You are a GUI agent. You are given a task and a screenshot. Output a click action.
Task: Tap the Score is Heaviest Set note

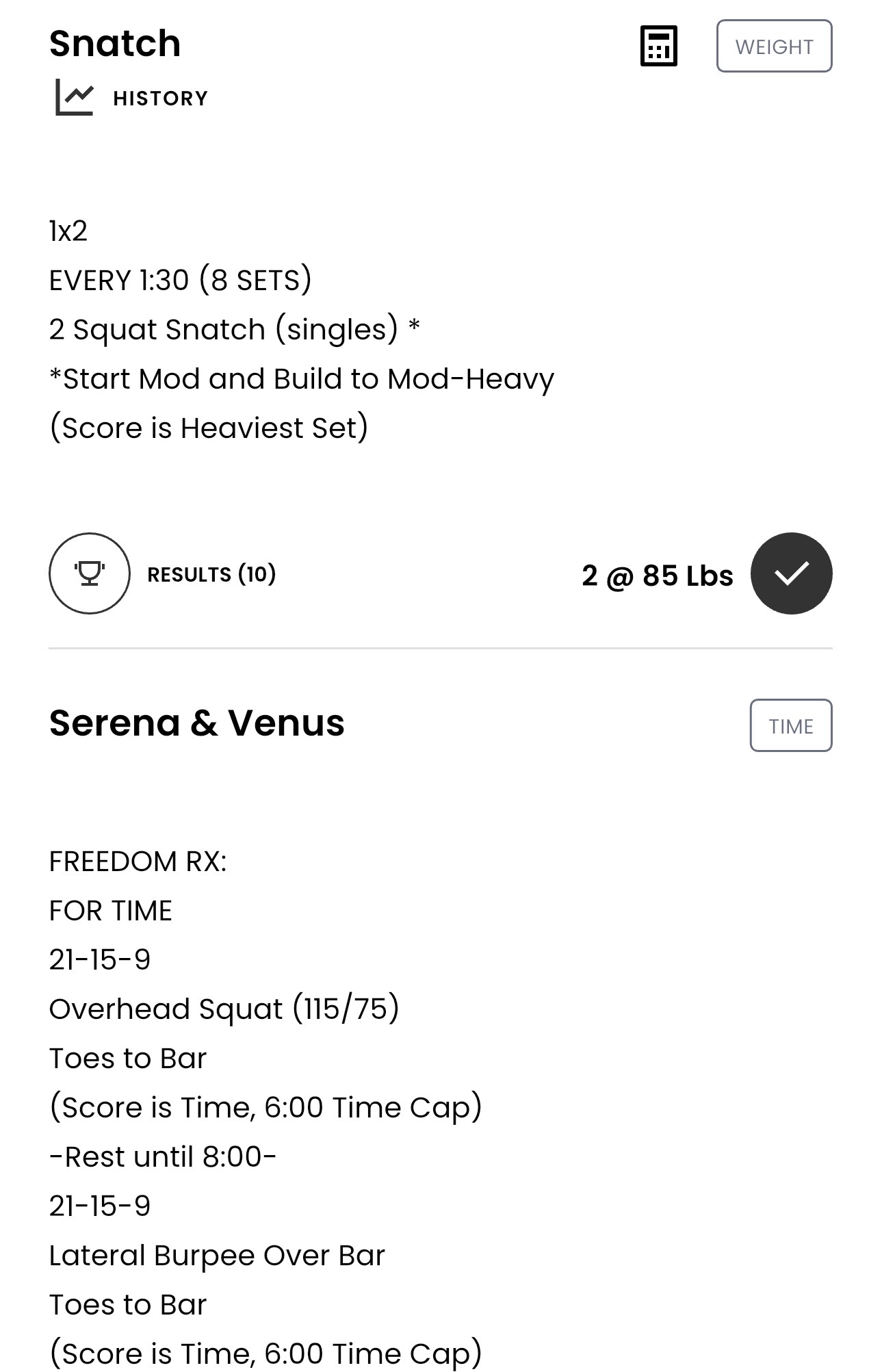[x=209, y=428]
